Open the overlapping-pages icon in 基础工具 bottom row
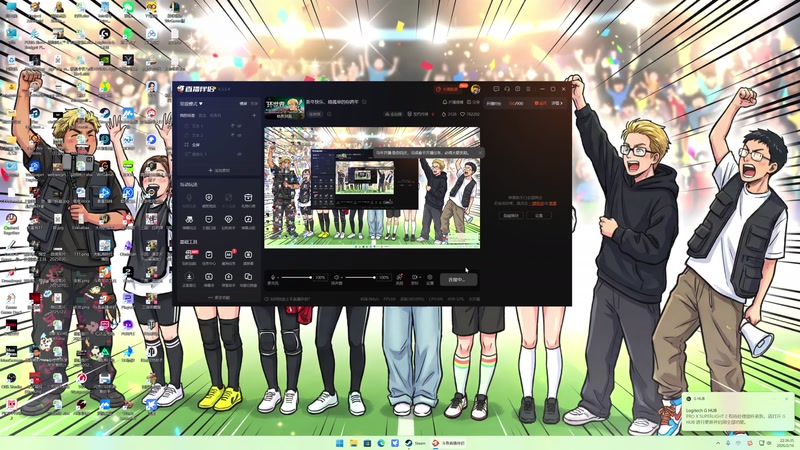Screen dimensions: 800x450 [x=248, y=279]
